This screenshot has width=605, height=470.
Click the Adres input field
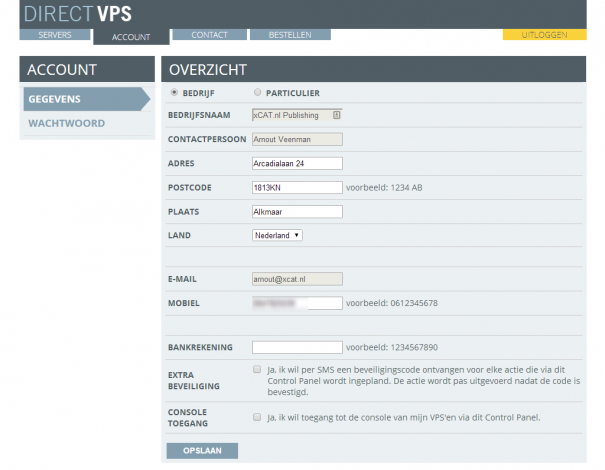tap(297, 164)
